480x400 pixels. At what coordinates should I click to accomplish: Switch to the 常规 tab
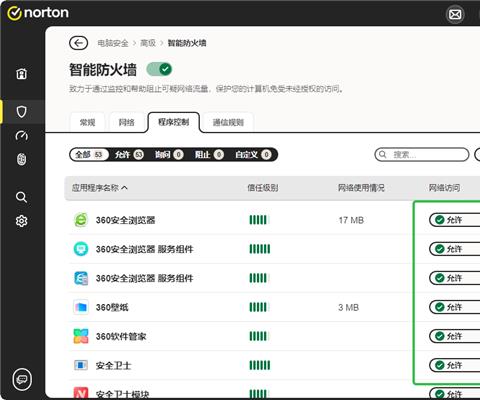(x=88, y=122)
